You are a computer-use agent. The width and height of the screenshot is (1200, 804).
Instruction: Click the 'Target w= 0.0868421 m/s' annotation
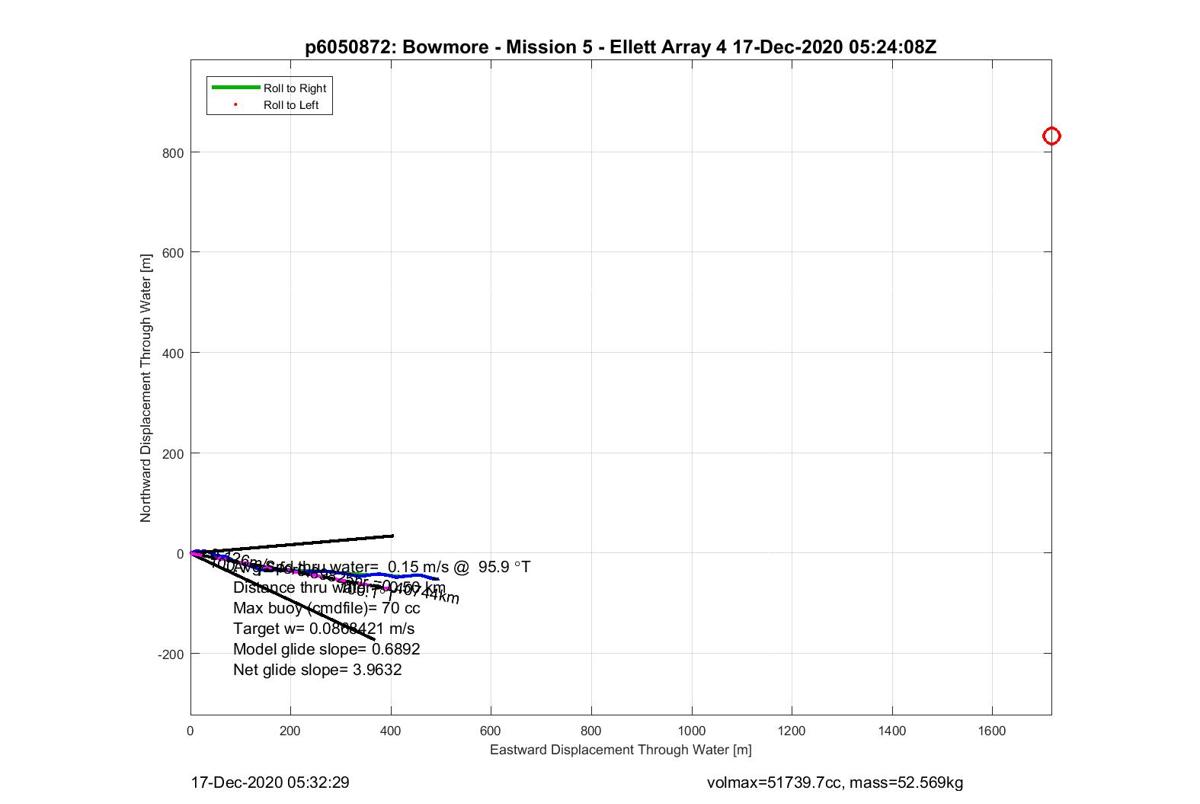[x=323, y=629]
